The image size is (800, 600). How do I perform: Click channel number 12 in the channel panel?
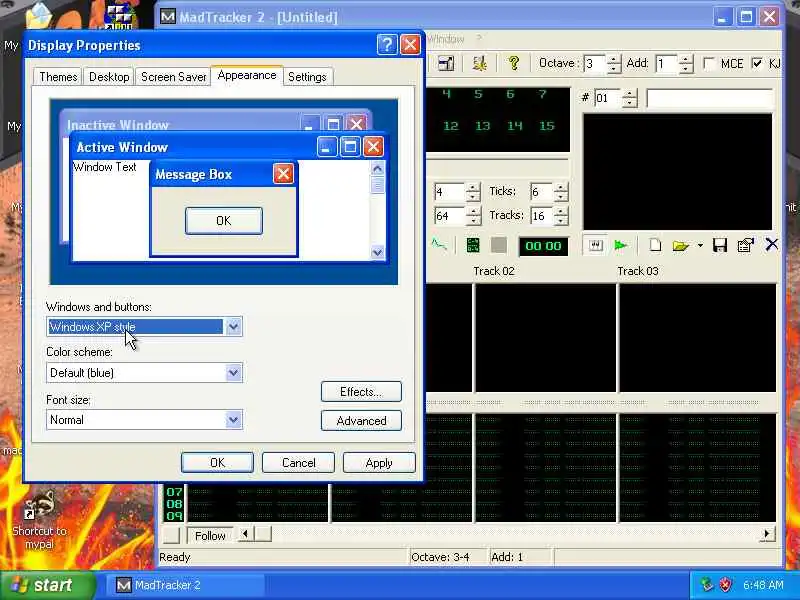[x=451, y=126]
